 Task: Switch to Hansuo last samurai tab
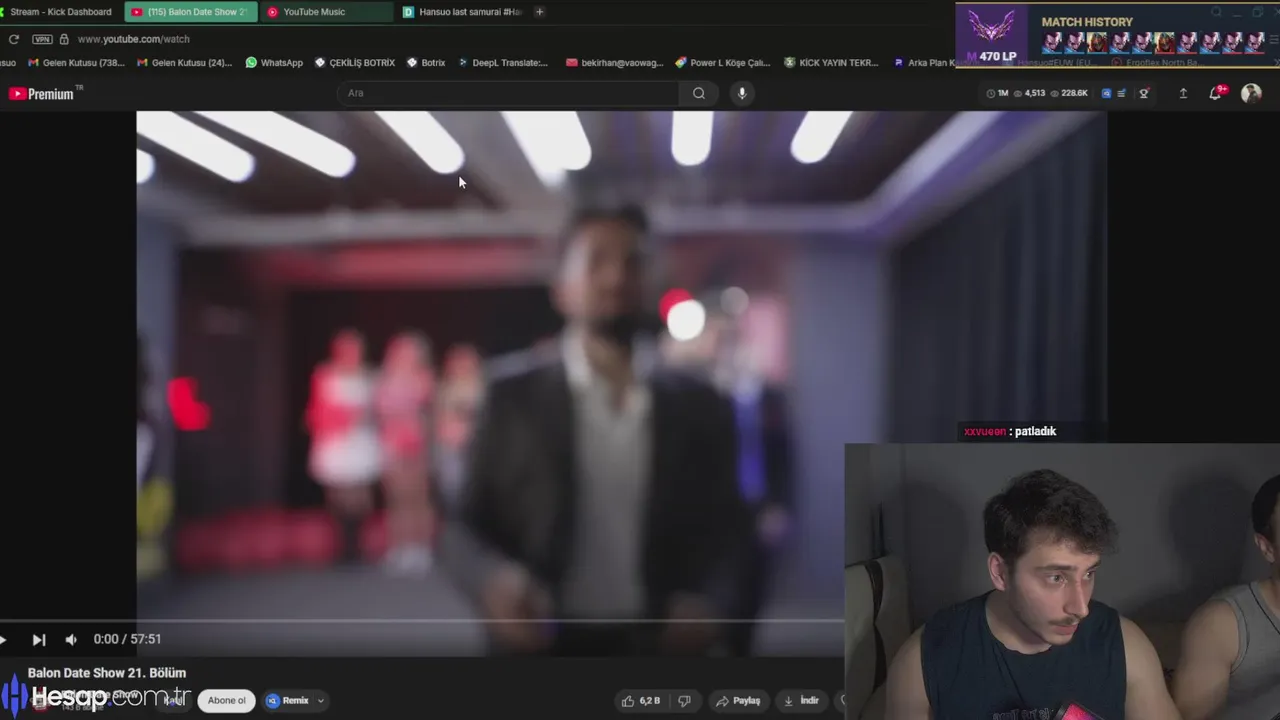pos(462,12)
